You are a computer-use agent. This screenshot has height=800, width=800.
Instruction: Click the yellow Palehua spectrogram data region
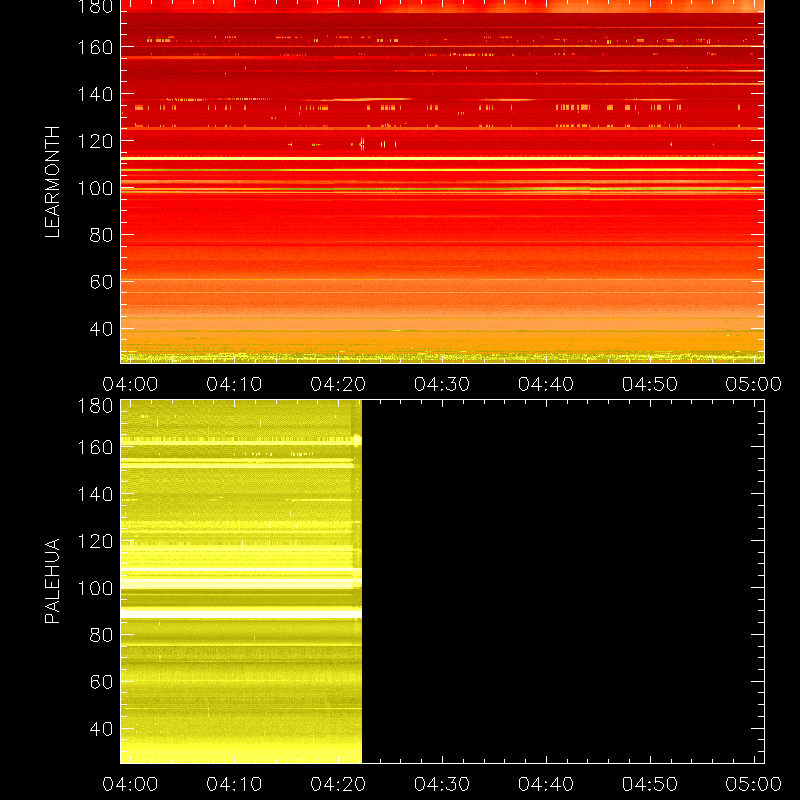241,582
